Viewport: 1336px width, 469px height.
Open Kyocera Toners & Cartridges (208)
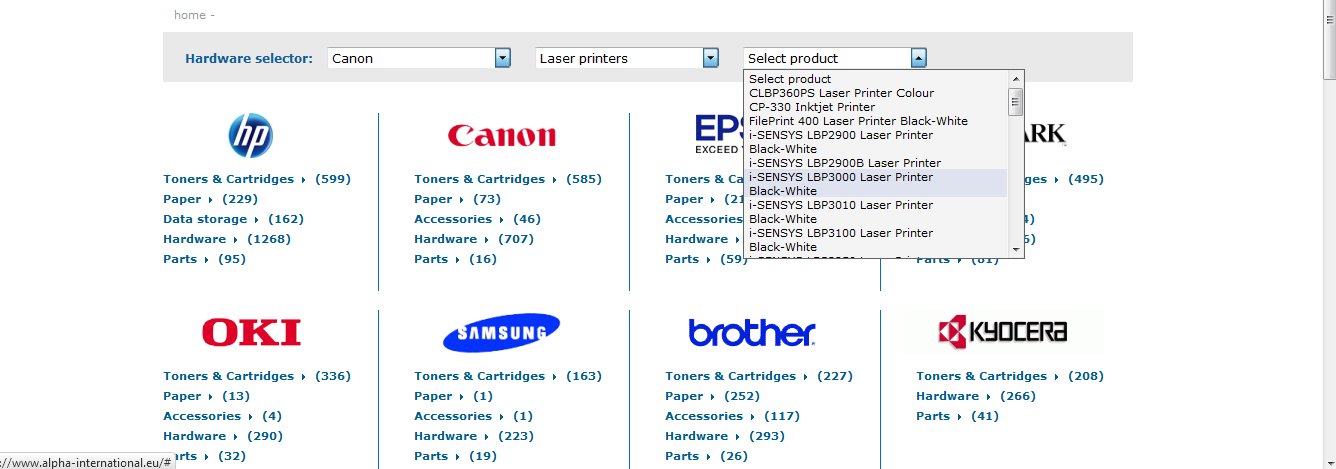(x=1010, y=376)
